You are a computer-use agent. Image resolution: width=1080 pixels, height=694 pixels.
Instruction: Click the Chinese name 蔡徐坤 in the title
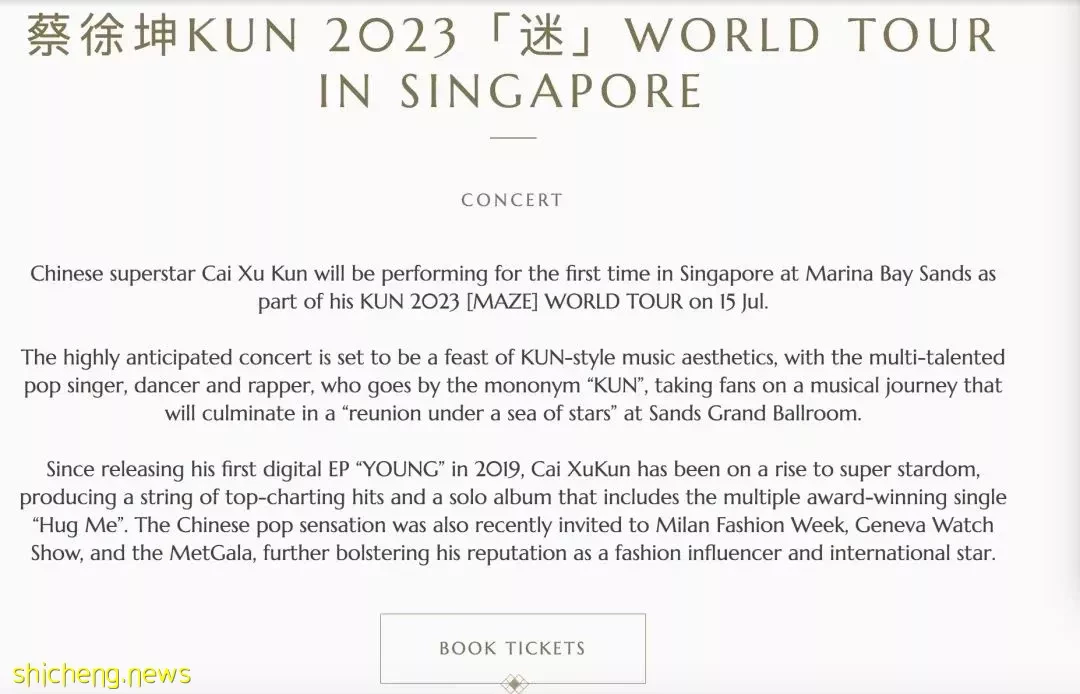(x=103, y=34)
